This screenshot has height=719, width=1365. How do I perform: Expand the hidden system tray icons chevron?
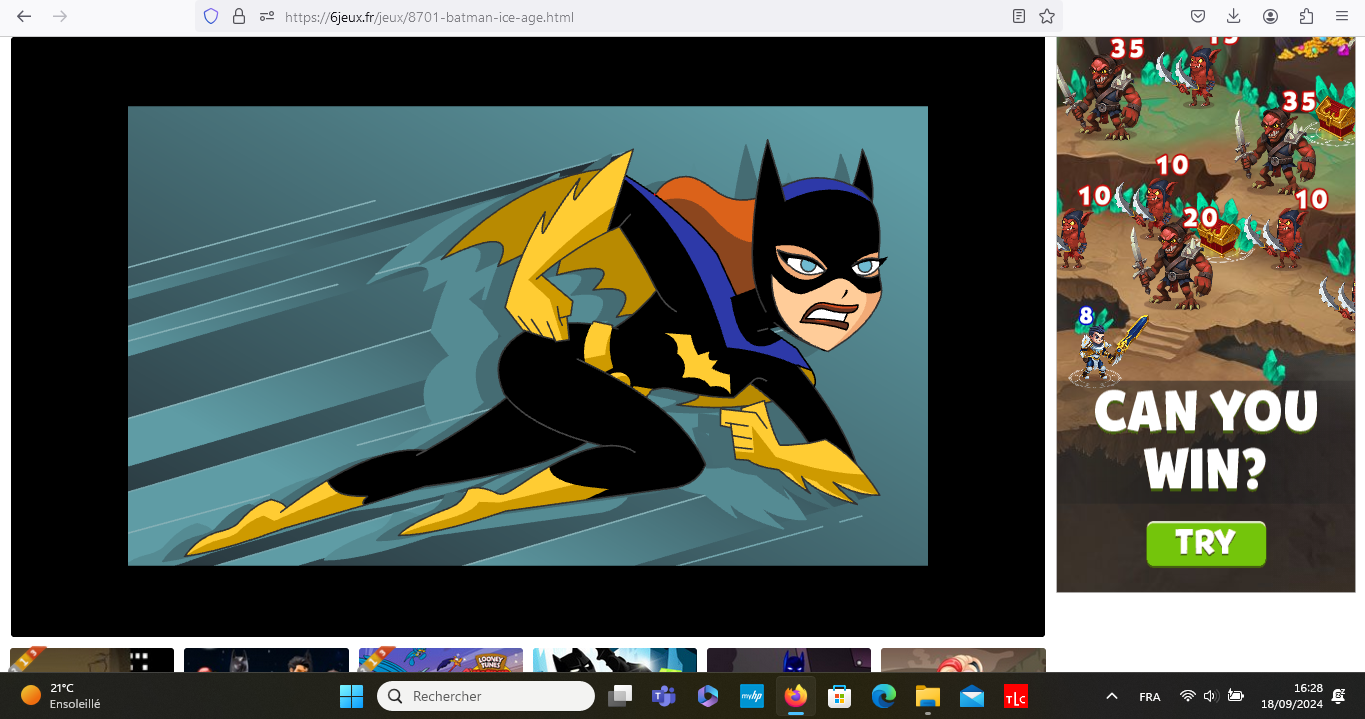coord(1111,696)
